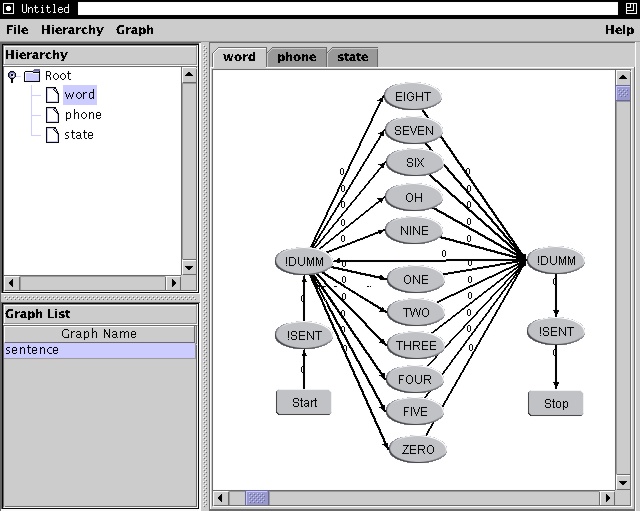Select the word item in hierarchy tree

tap(80, 95)
